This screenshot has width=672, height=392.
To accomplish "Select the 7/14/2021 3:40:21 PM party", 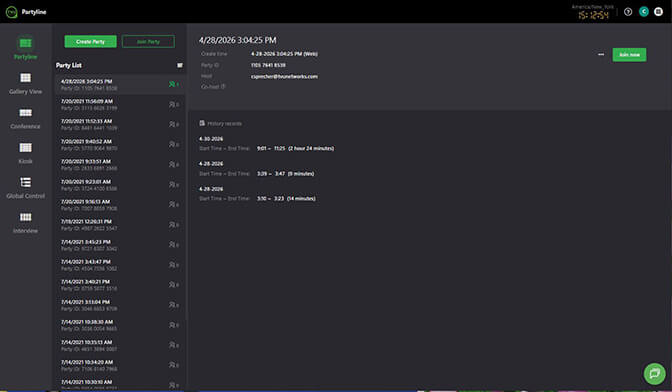I will tap(120, 285).
